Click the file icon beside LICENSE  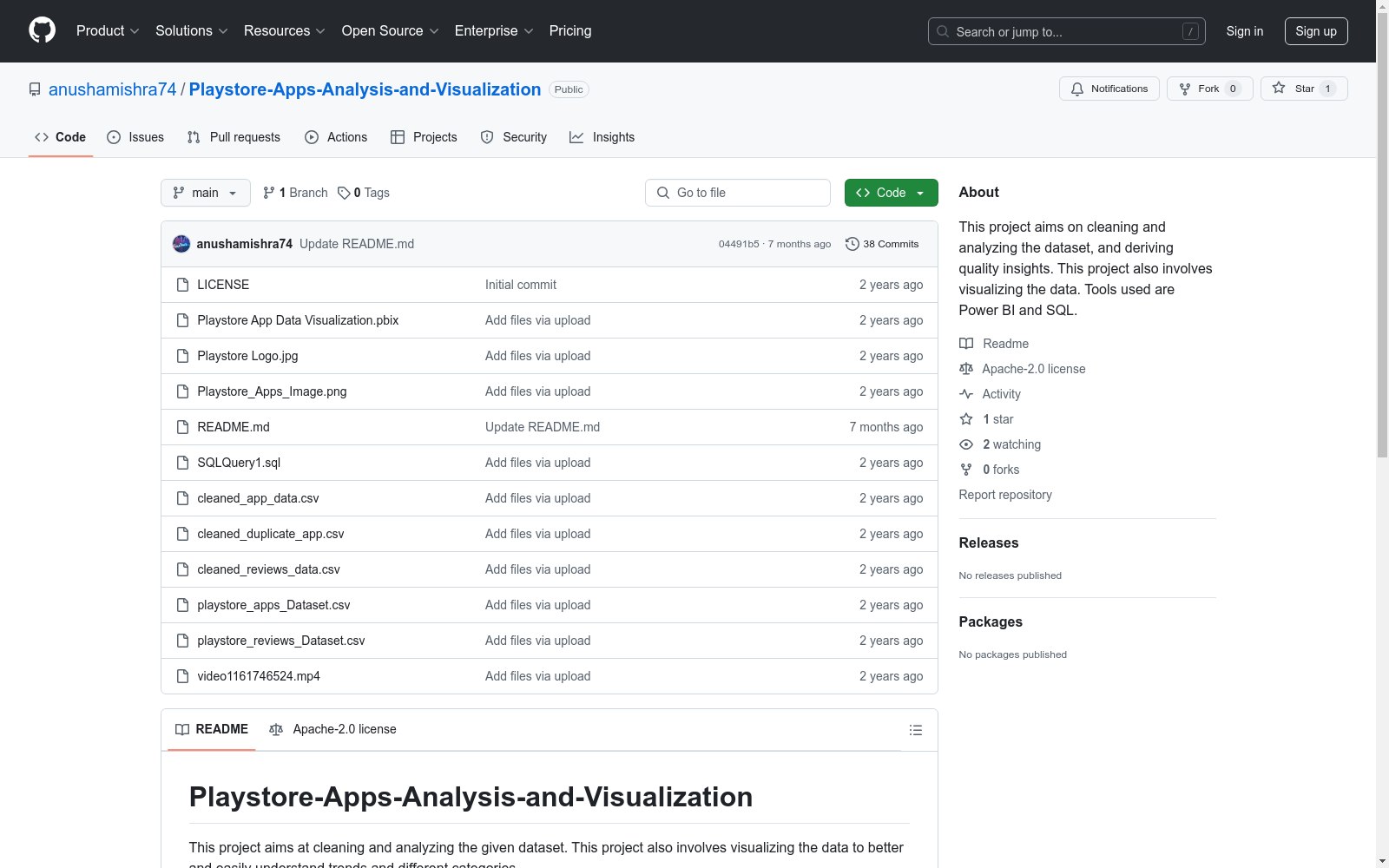[182, 285]
